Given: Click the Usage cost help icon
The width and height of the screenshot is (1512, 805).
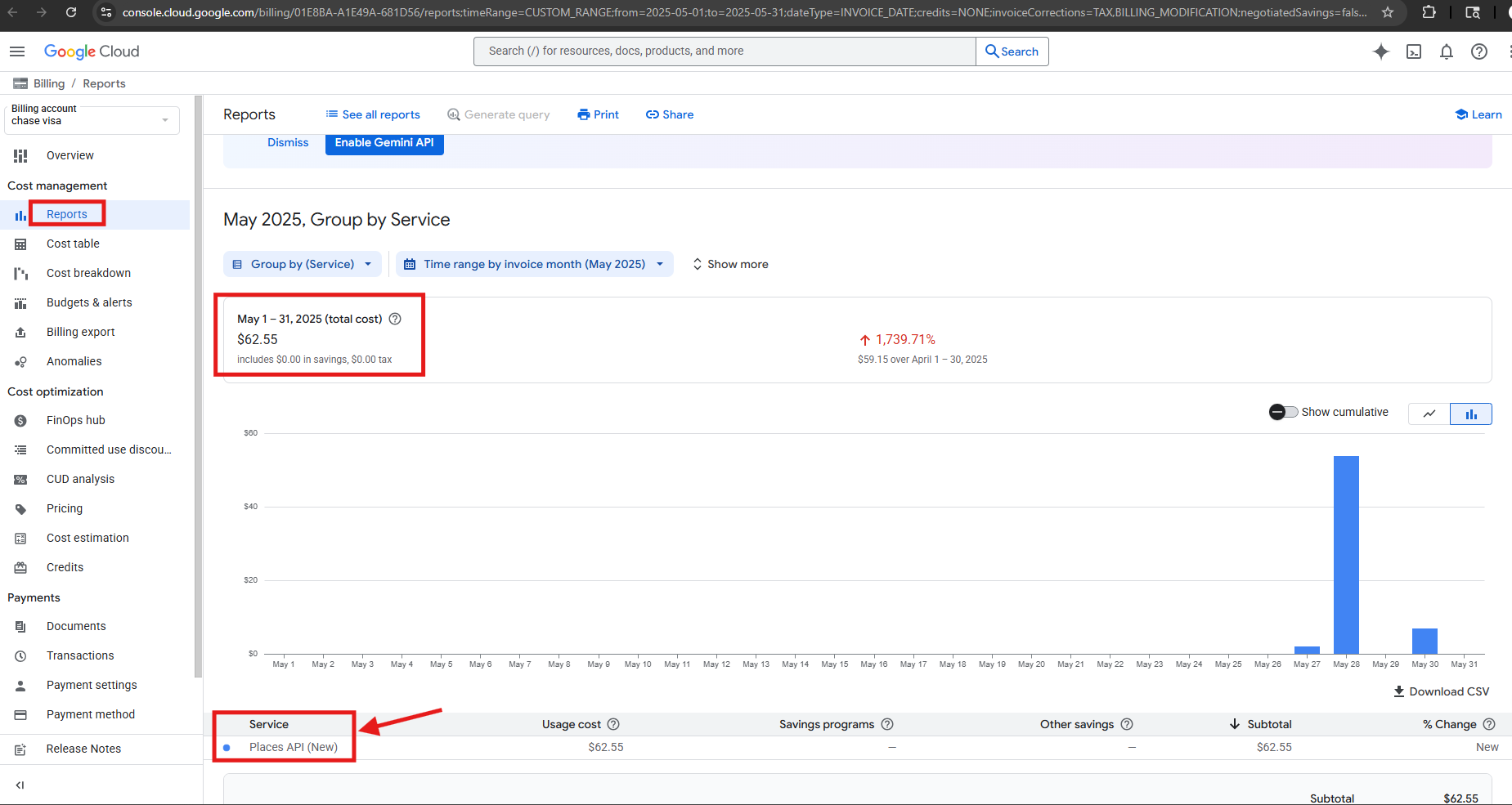Looking at the screenshot, I should point(613,724).
